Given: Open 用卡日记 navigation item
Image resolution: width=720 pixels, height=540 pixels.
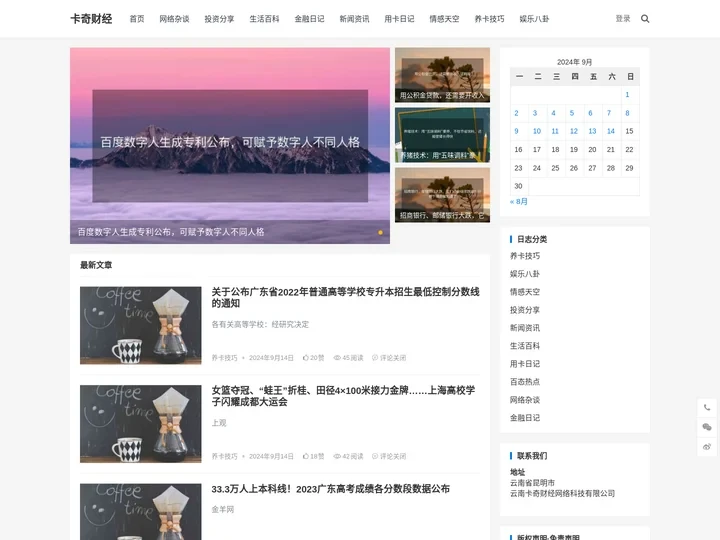Looking at the screenshot, I should coord(399,19).
